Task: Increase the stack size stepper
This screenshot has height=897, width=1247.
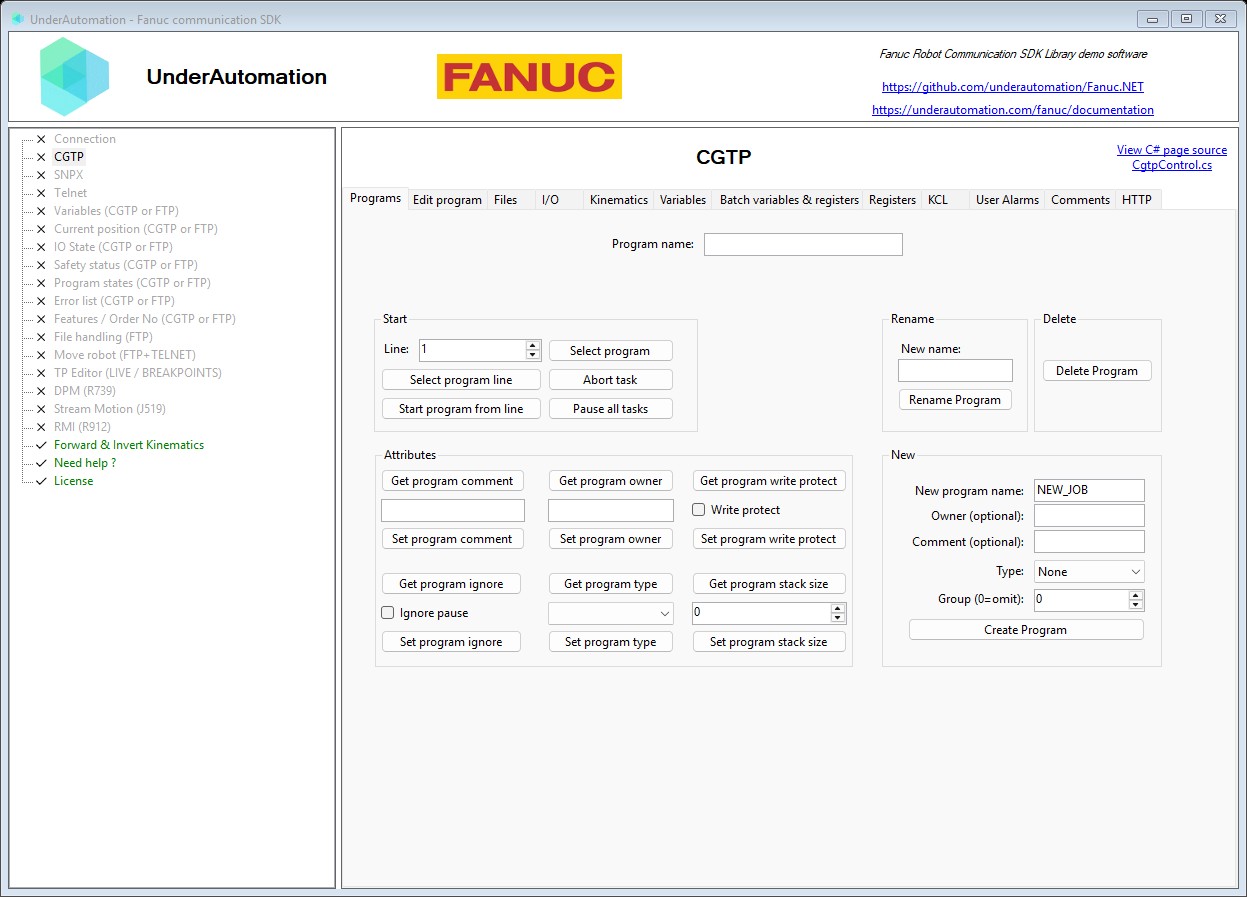Action: coord(838,608)
